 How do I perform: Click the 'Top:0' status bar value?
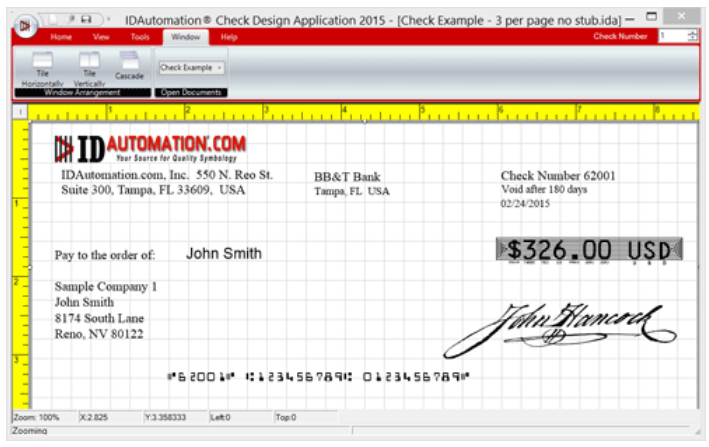pos(286,417)
